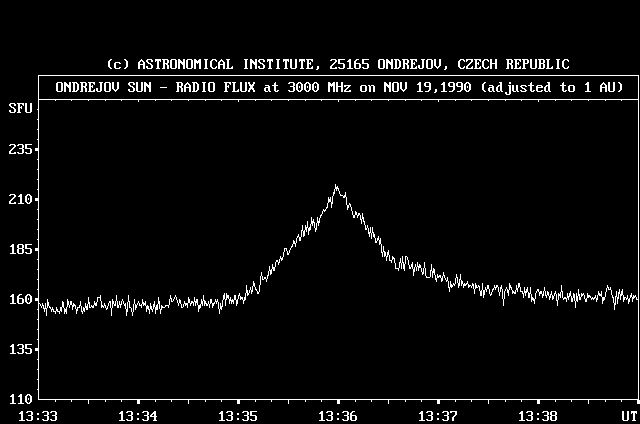This screenshot has height=424, width=640.
Task: Click the 110 flux axis value
Action: (x=22, y=399)
